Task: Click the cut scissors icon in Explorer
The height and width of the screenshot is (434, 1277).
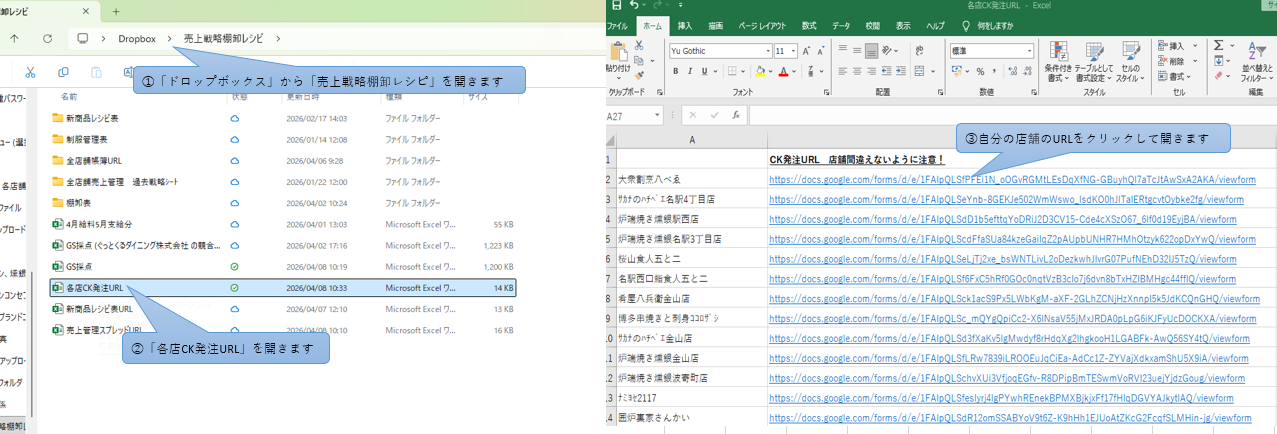Action: 31,72
